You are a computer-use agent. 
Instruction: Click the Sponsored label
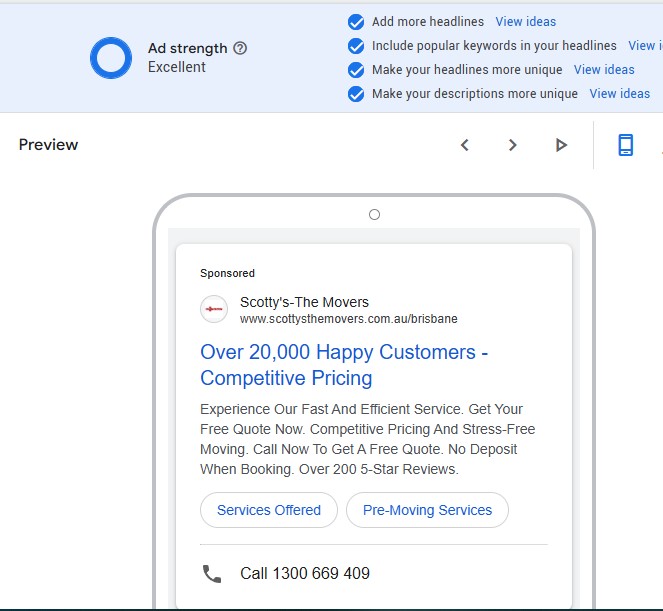coord(227,273)
